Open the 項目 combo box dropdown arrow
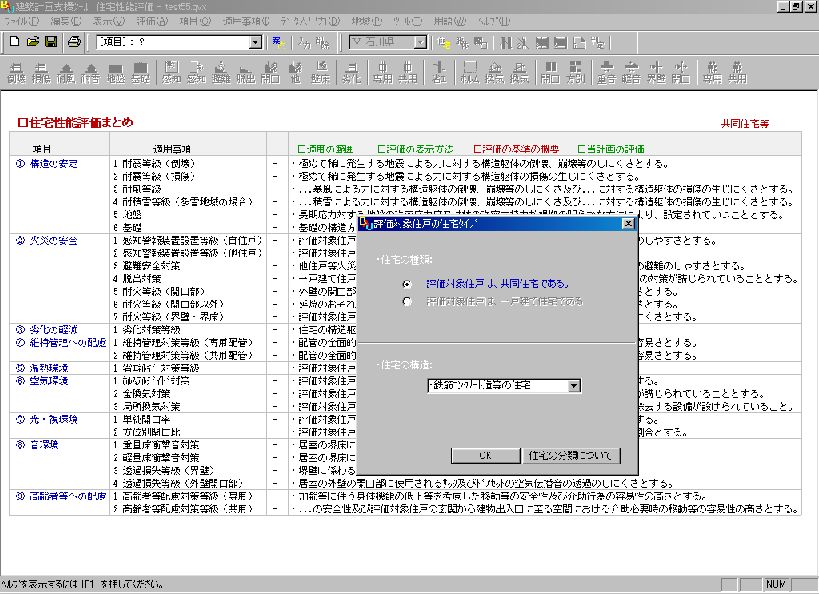 coord(255,42)
